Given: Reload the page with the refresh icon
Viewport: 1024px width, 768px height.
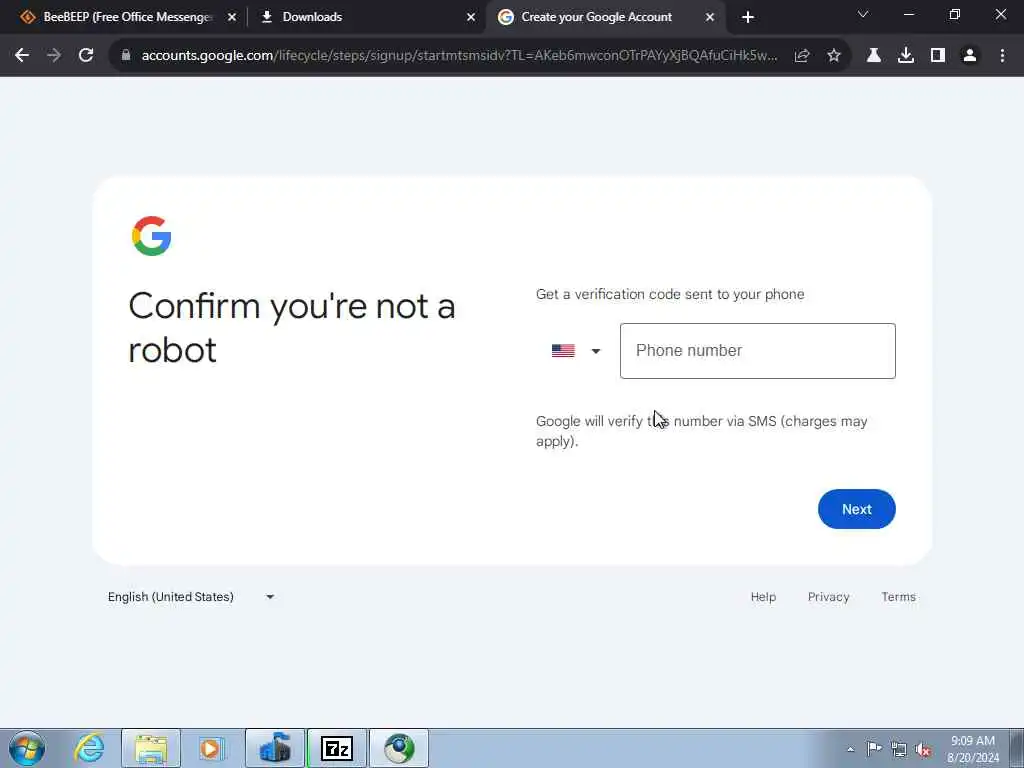Looking at the screenshot, I should [86, 56].
